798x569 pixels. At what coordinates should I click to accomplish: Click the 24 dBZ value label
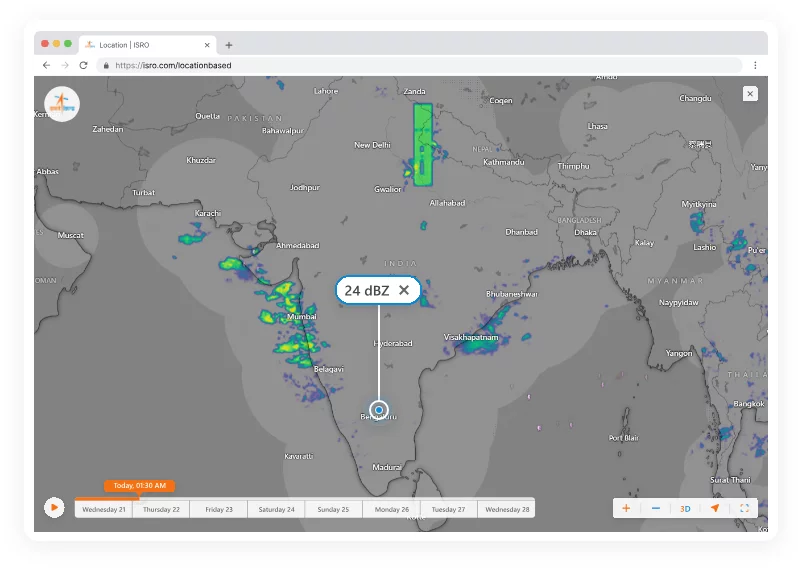pos(366,291)
